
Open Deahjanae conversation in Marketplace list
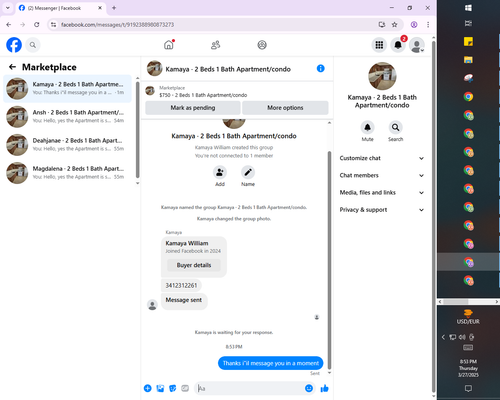pyautogui.click(x=67, y=145)
